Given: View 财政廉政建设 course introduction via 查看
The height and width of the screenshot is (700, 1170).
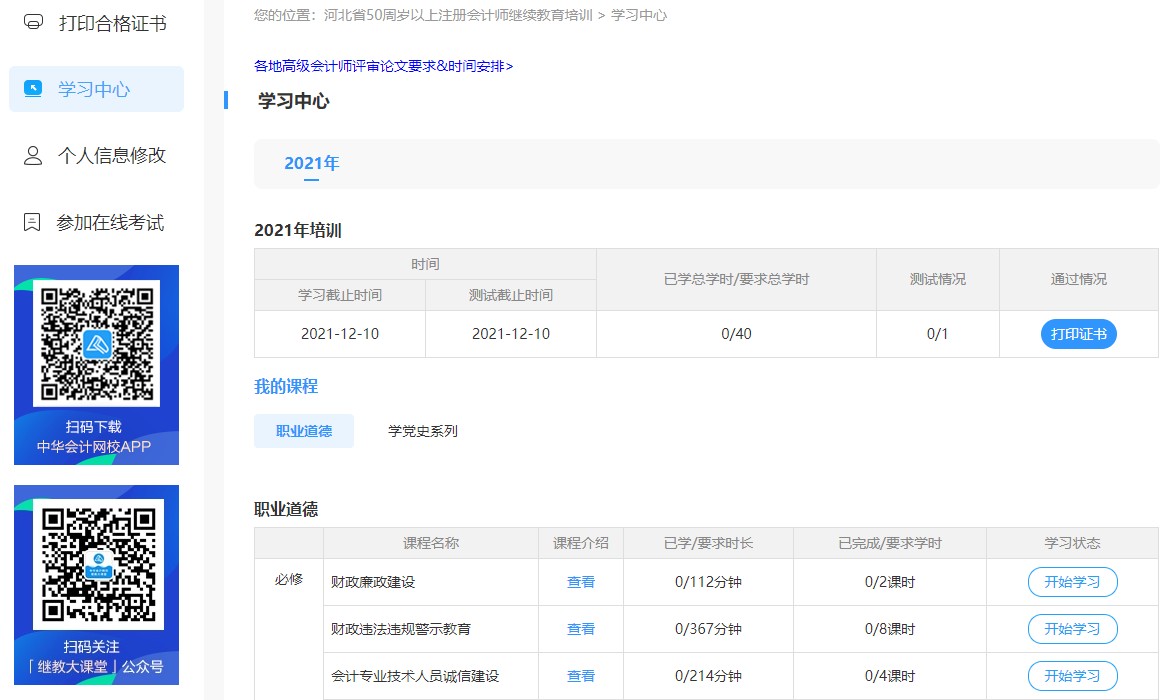Looking at the screenshot, I should pyautogui.click(x=580, y=581).
